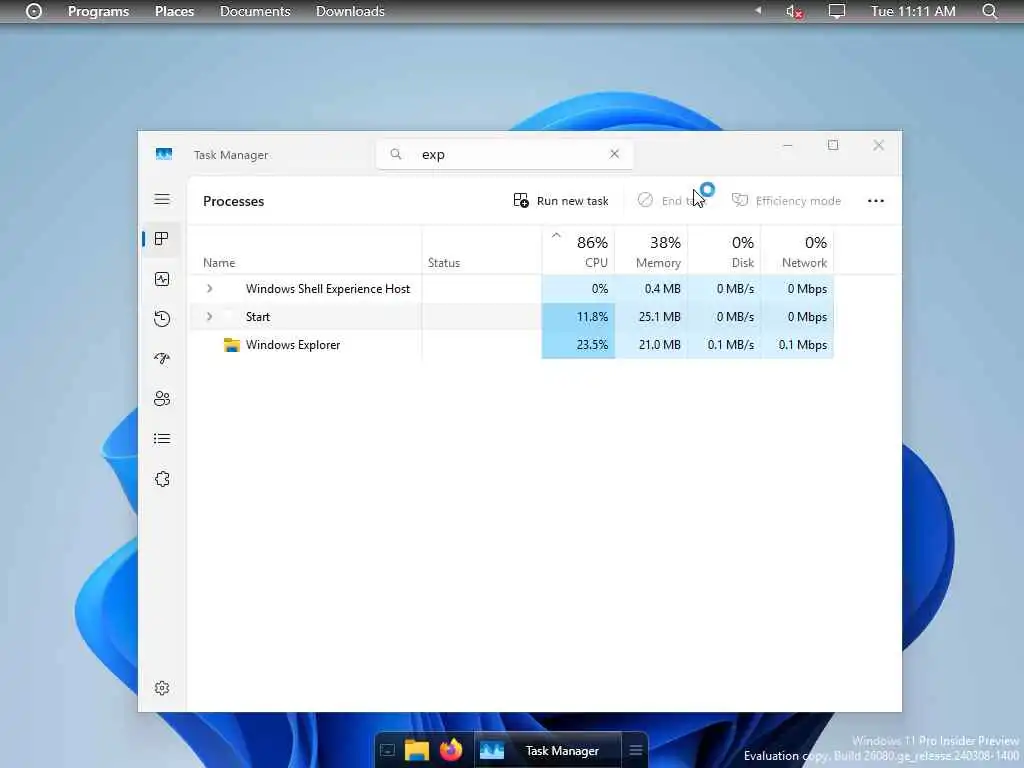Open the App history sidebar icon
Image resolution: width=1024 pixels, height=768 pixels.
(x=162, y=319)
